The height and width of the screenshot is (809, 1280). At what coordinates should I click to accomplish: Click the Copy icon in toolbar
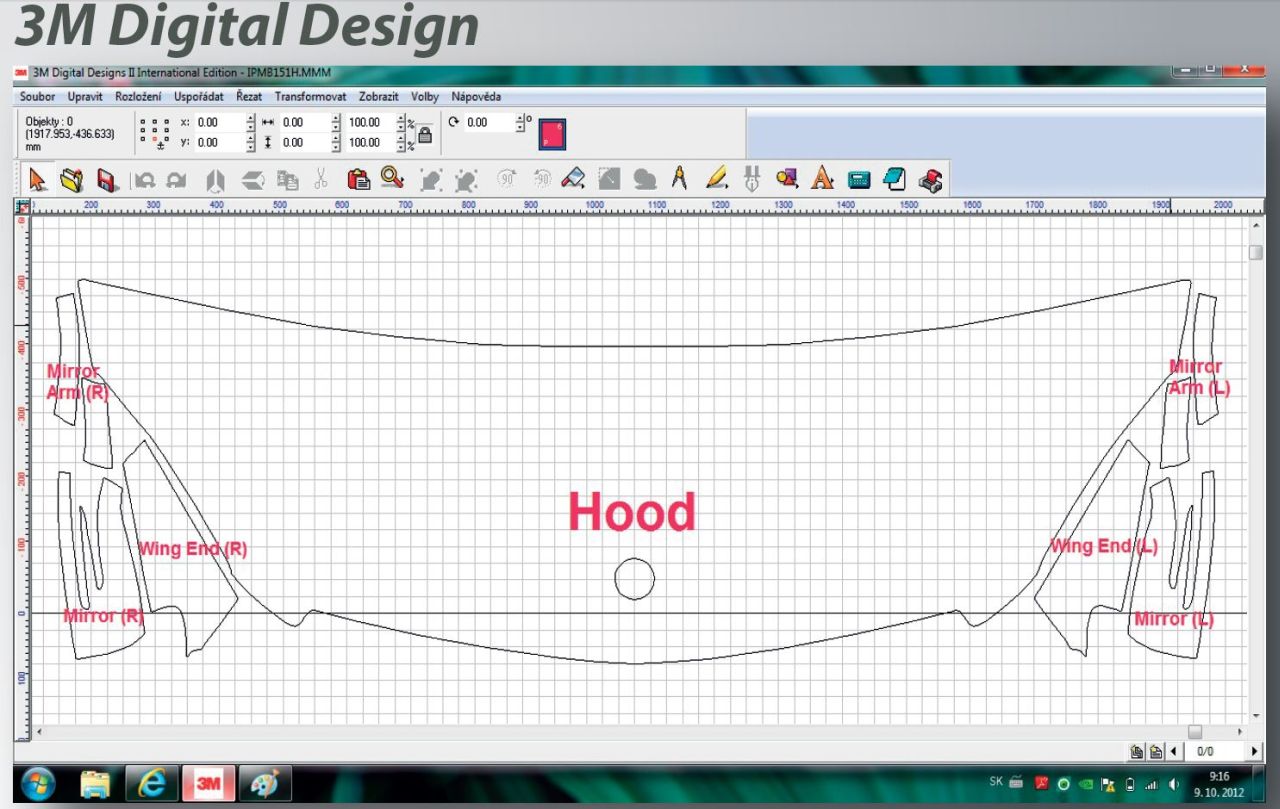tap(287, 181)
